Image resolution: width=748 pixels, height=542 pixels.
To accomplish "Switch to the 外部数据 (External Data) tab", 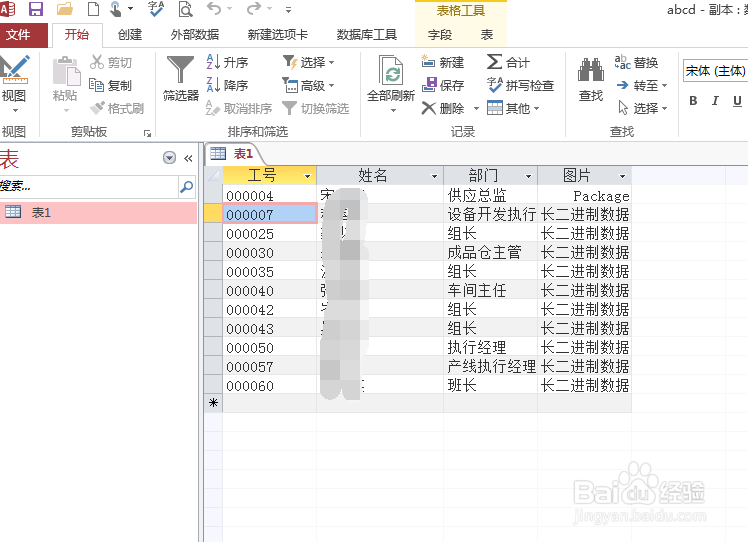I will pos(195,35).
